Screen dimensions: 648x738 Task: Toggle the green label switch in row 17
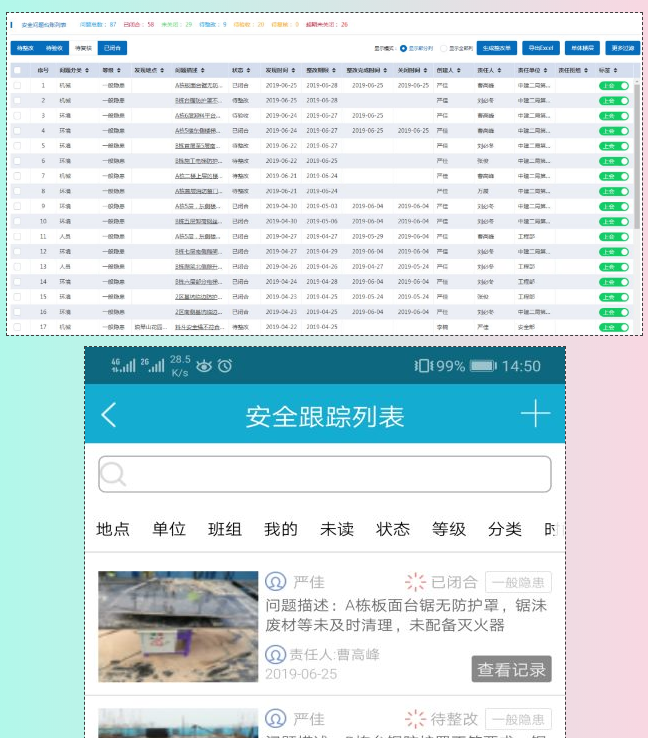tap(614, 327)
